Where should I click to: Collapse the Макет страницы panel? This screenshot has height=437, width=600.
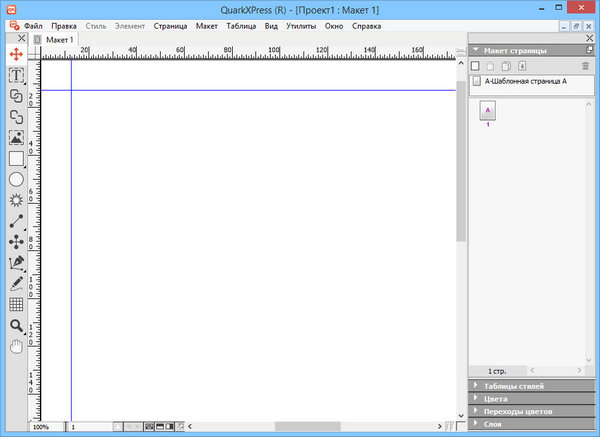pyautogui.click(x=476, y=49)
